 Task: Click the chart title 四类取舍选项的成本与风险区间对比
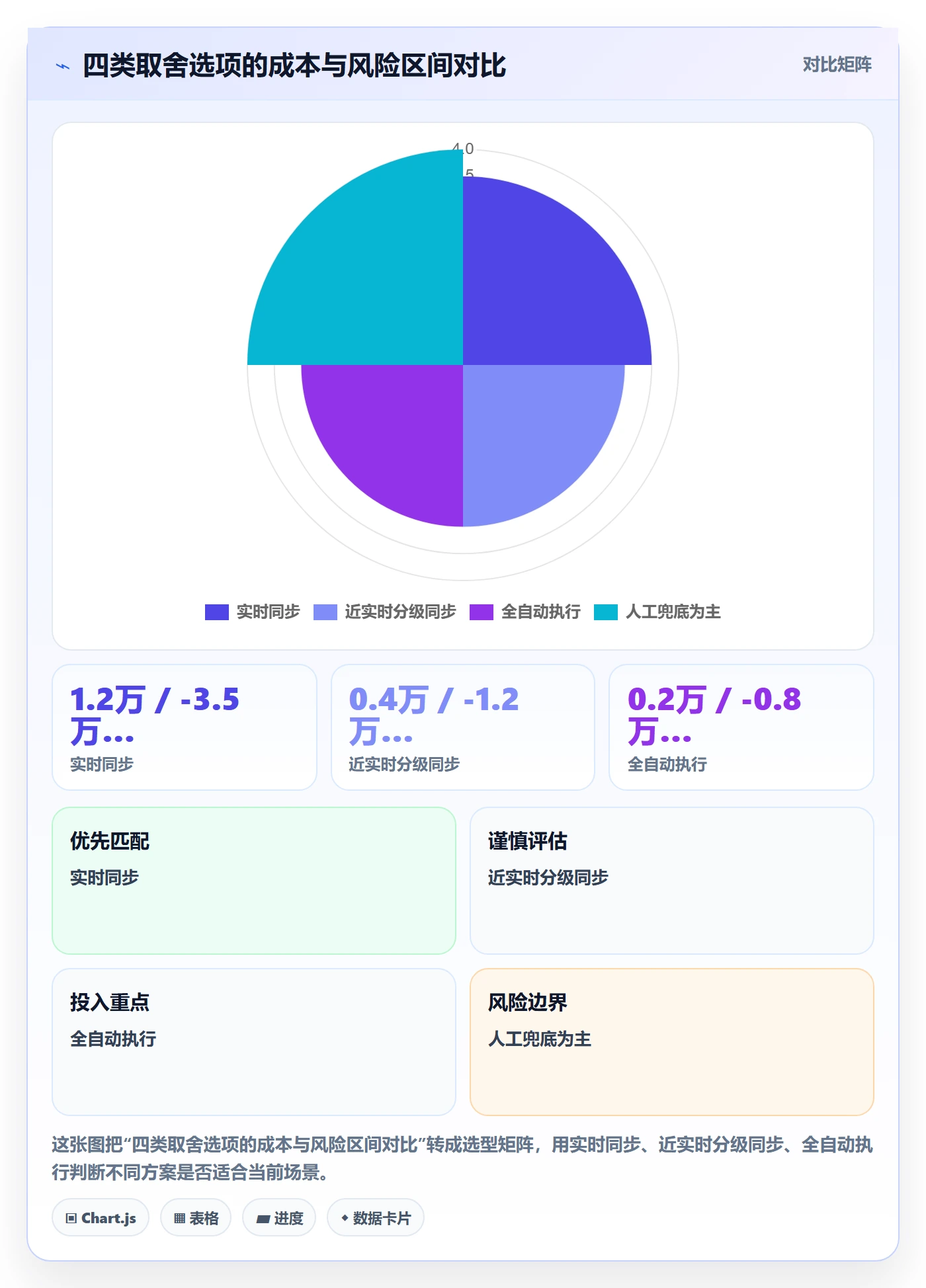coord(294,65)
